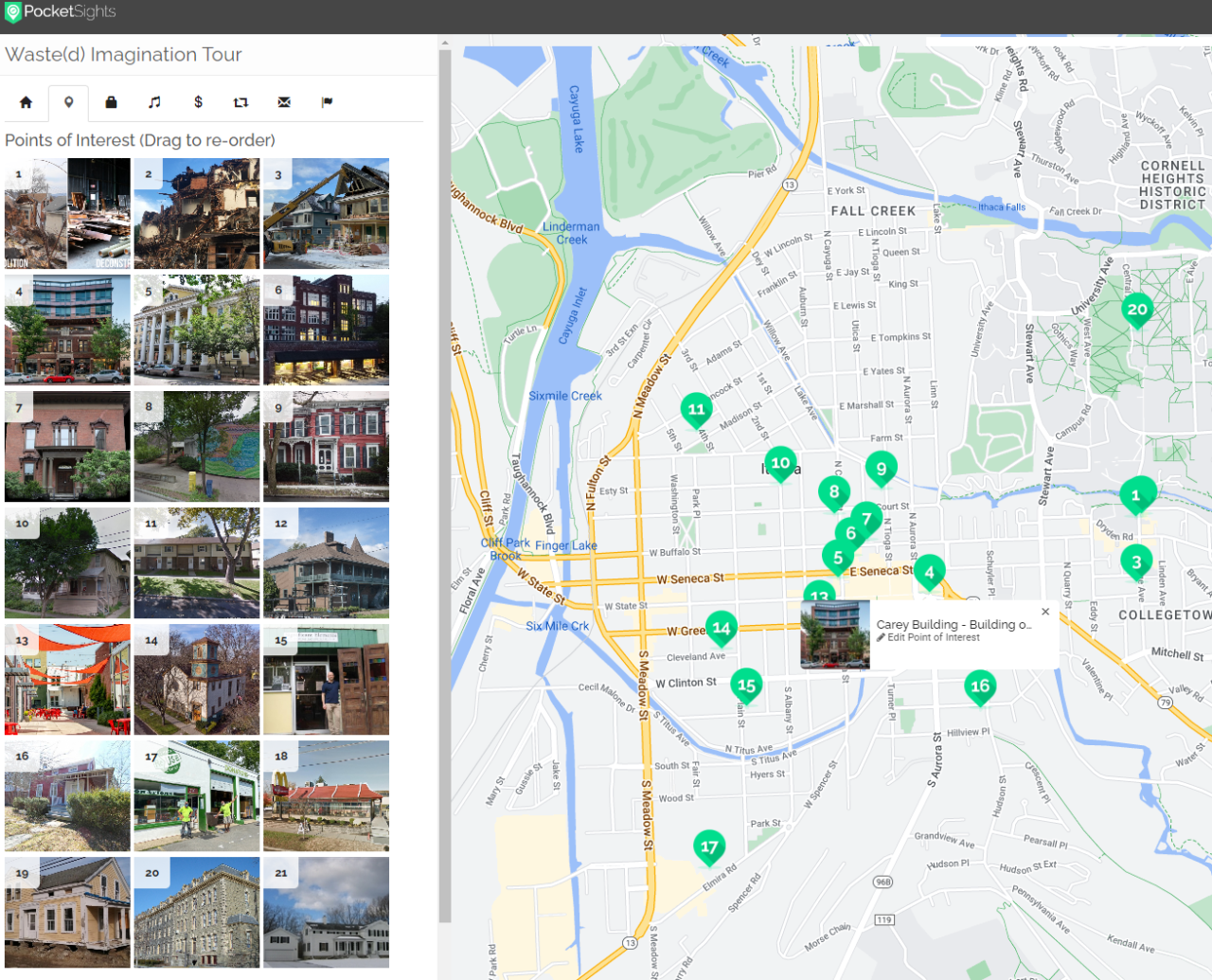This screenshot has width=1212, height=980.
Task: Select map marker 15
Action: coord(746,686)
